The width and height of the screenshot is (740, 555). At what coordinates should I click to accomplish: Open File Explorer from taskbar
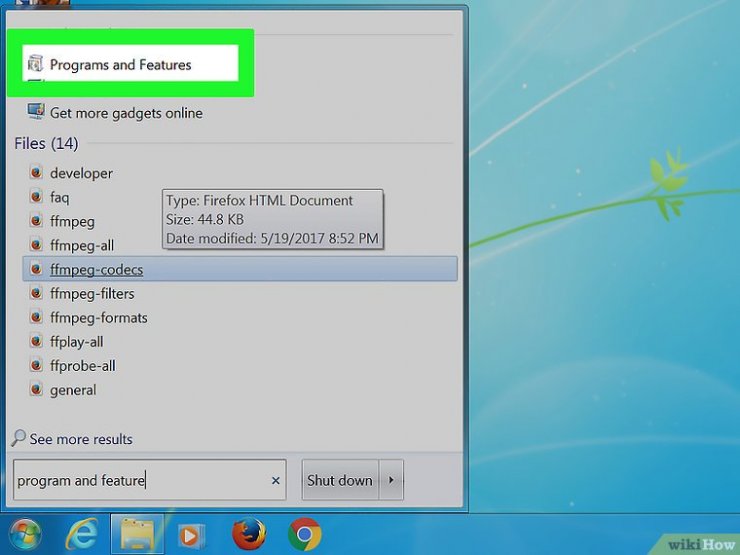point(137,534)
